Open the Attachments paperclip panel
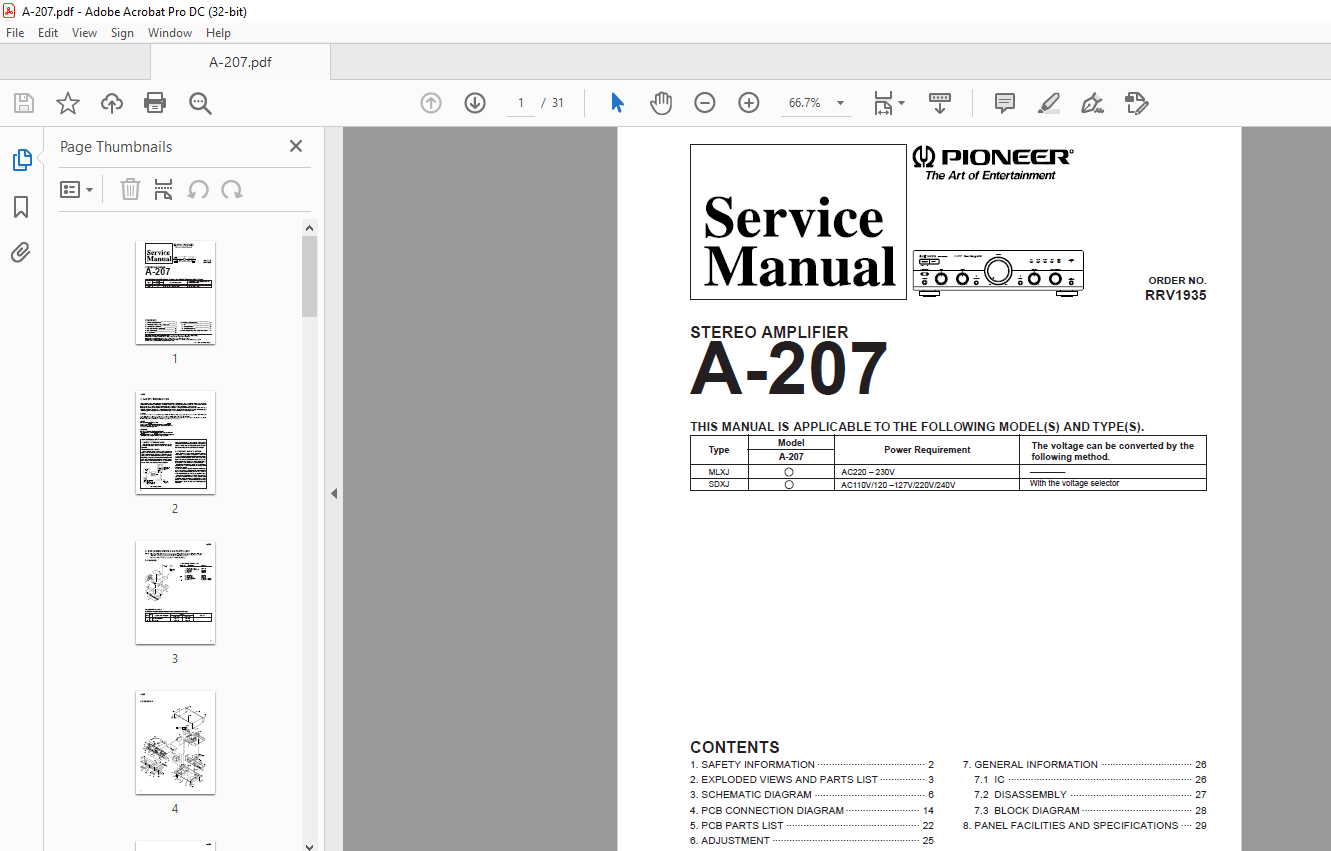 click(x=21, y=253)
